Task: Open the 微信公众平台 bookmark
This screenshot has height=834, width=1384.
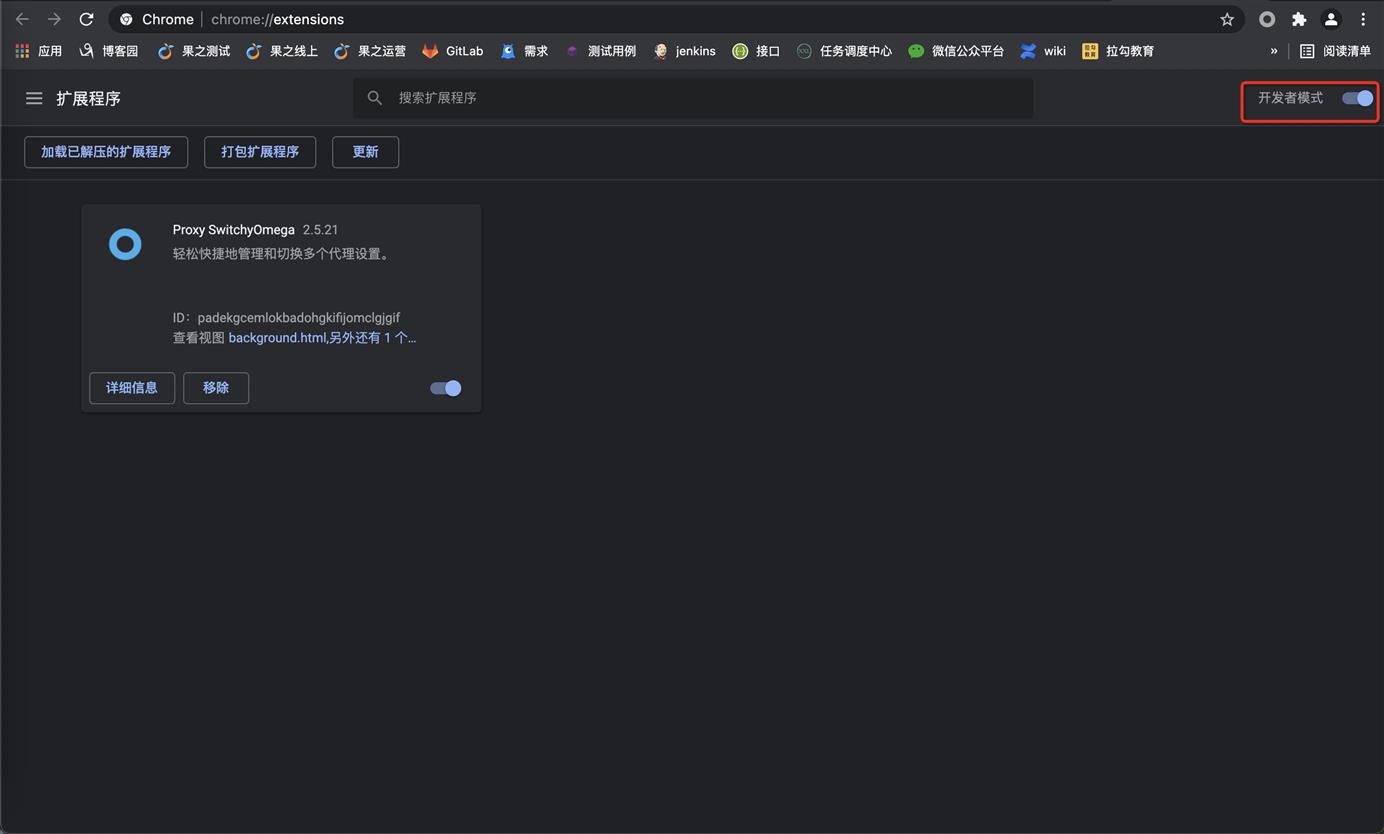Action: [x=956, y=51]
